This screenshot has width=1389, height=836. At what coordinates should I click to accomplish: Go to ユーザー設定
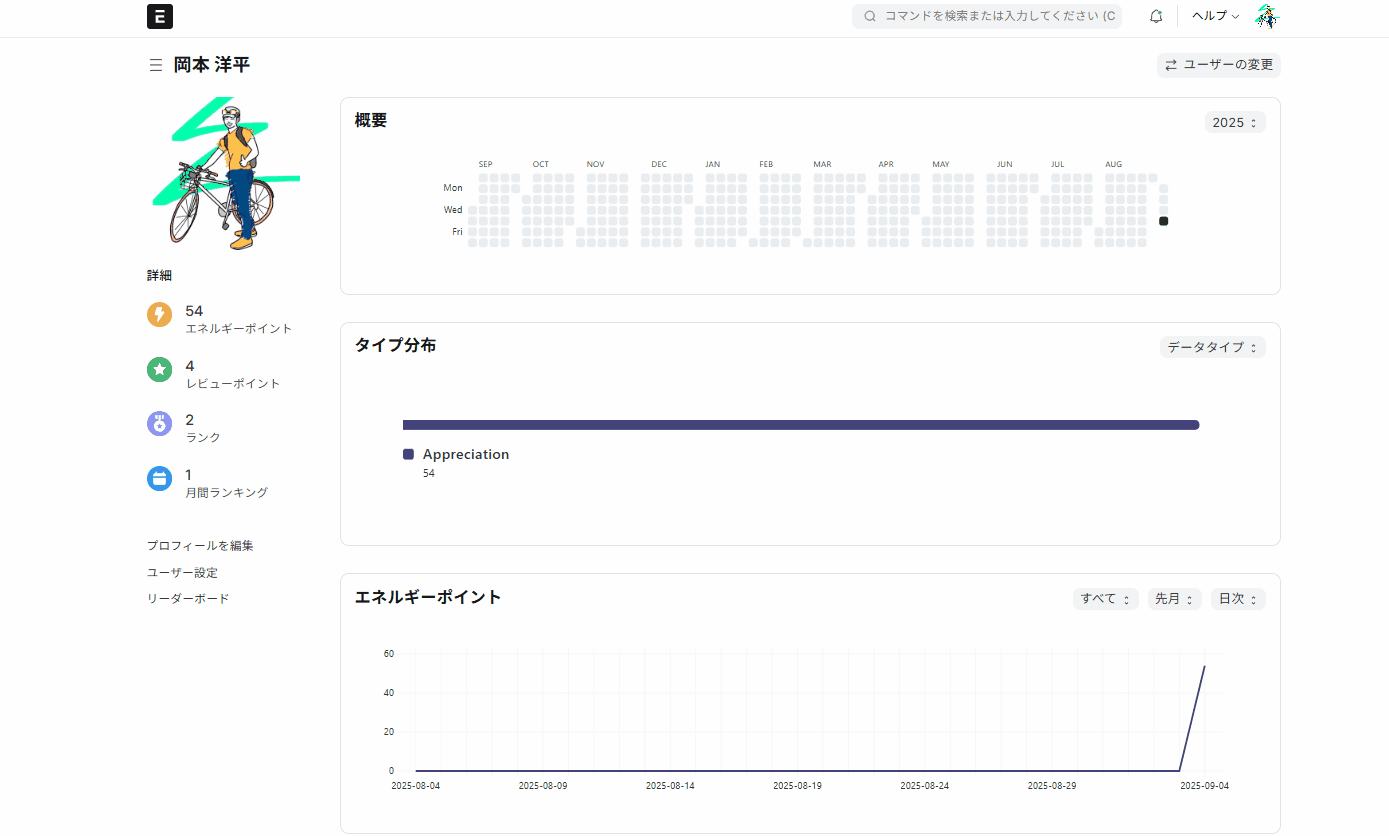tap(182, 573)
